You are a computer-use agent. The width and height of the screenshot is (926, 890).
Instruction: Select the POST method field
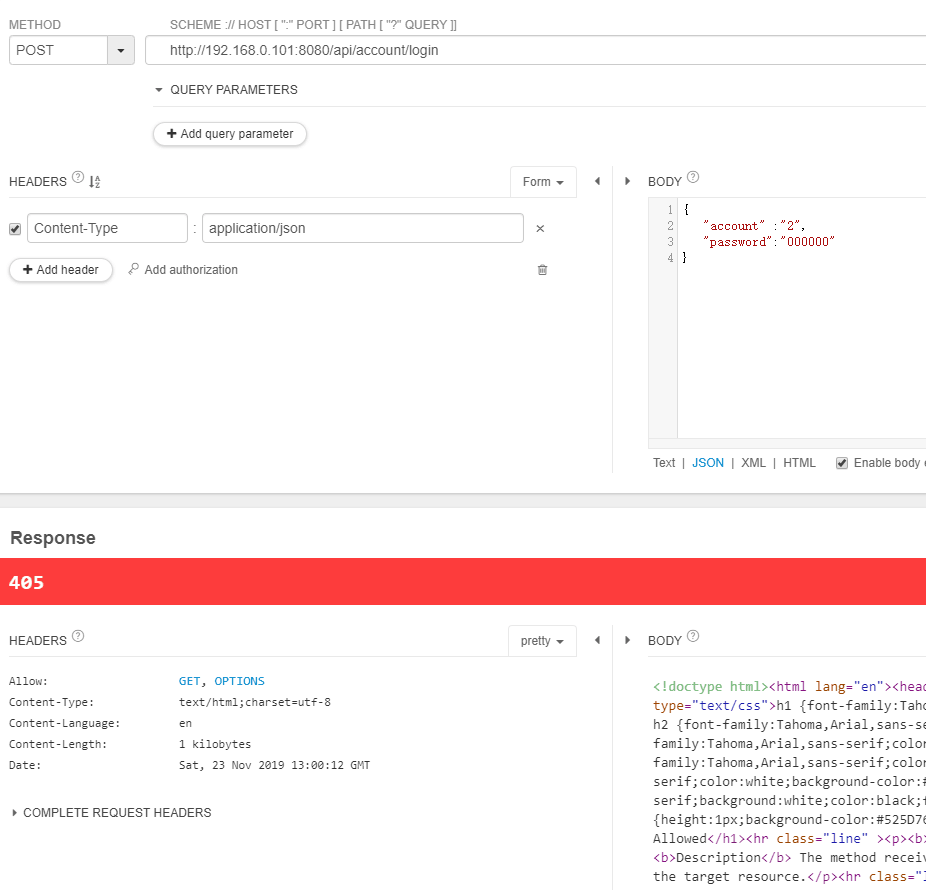tap(58, 51)
